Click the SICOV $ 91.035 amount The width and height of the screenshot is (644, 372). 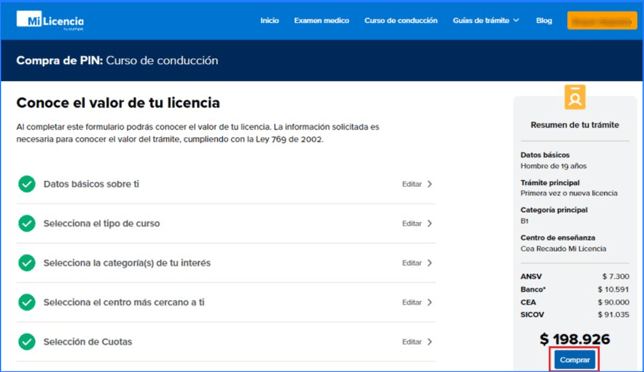(613, 315)
